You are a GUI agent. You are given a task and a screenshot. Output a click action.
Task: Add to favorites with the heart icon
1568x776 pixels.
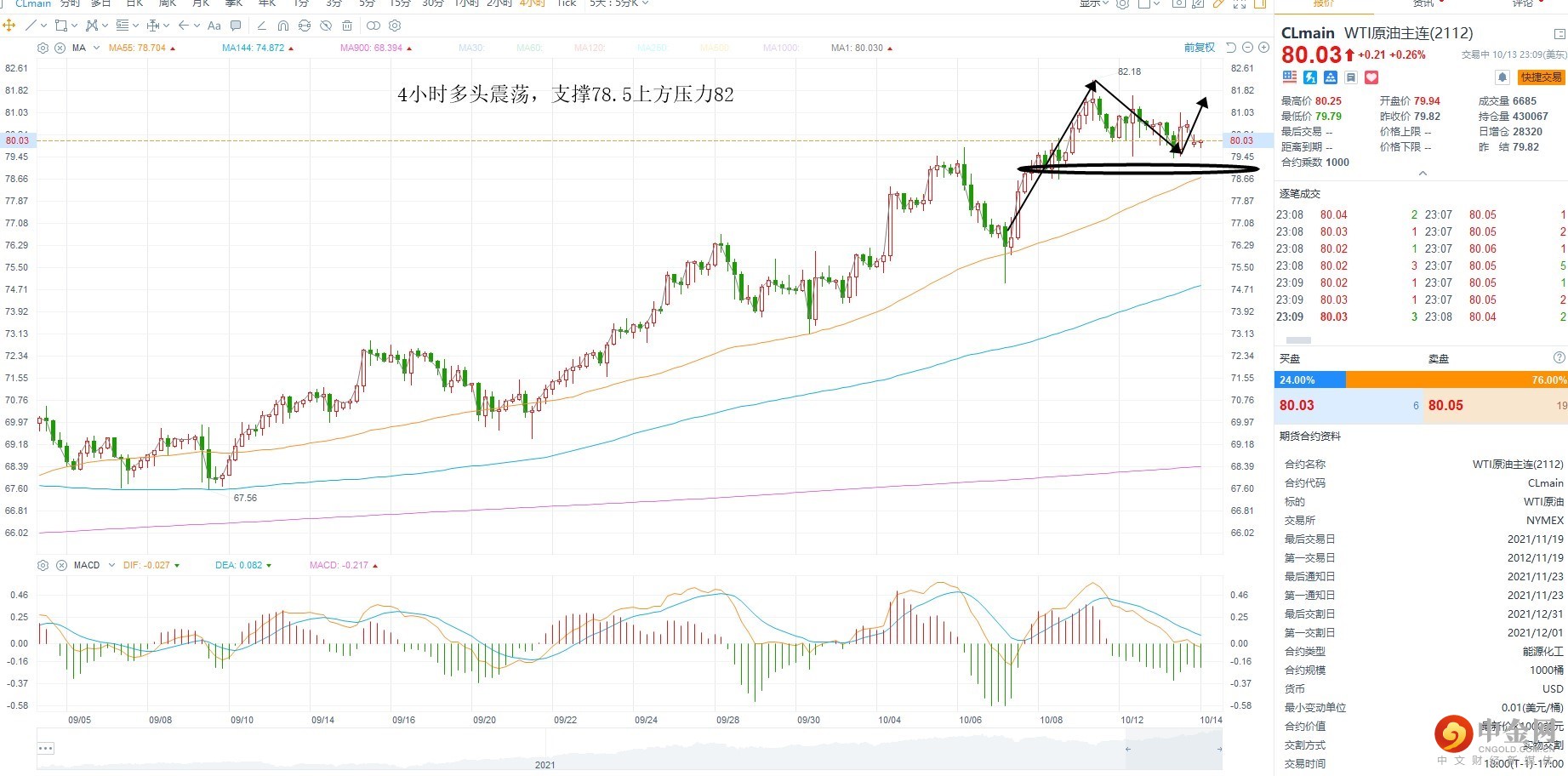click(x=1371, y=77)
